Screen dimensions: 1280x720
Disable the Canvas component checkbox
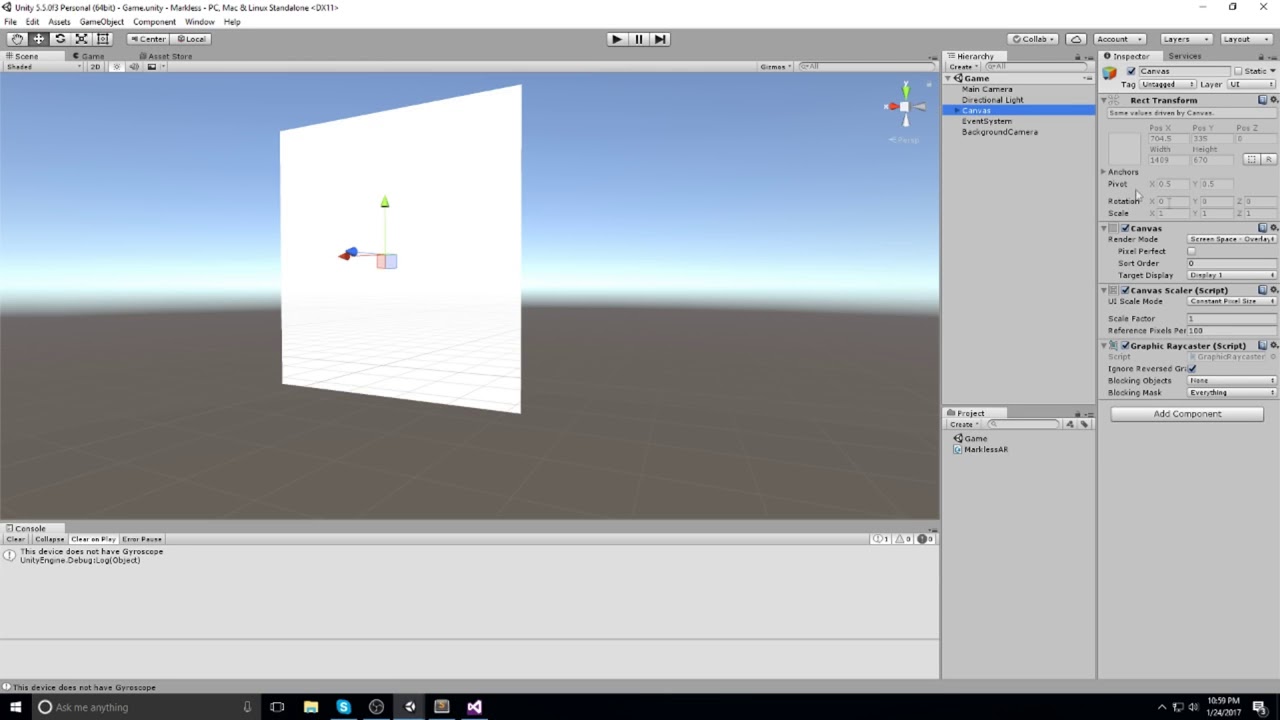coord(1125,228)
